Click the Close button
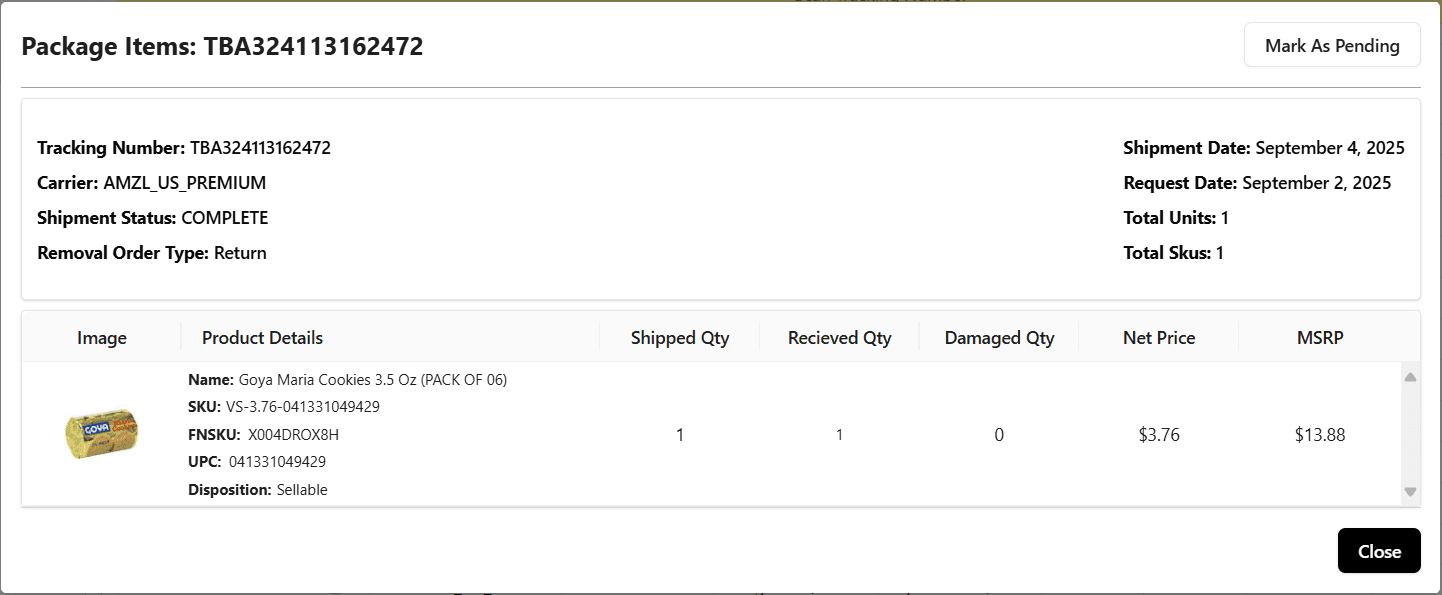The width and height of the screenshot is (1442, 595). tap(1379, 550)
